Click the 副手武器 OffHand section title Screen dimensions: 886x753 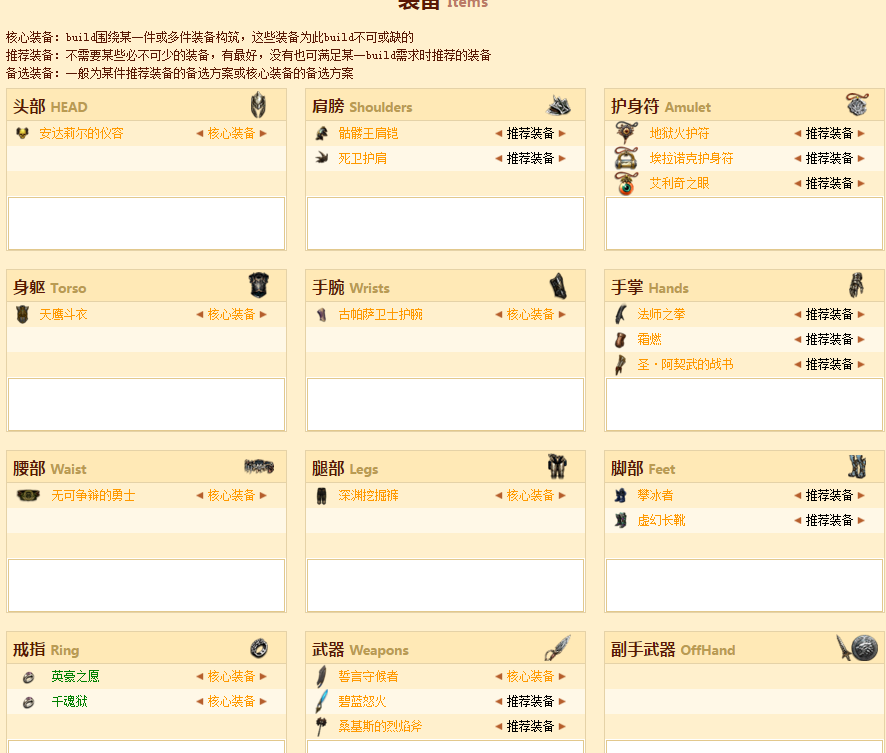pyautogui.click(x=672, y=650)
